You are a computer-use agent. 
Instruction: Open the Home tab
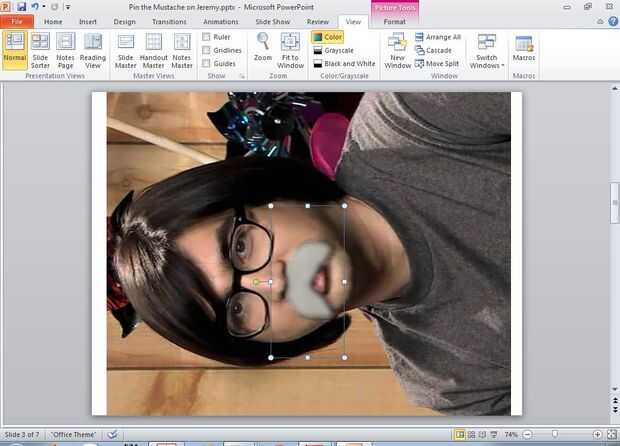click(x=53, y=22)
